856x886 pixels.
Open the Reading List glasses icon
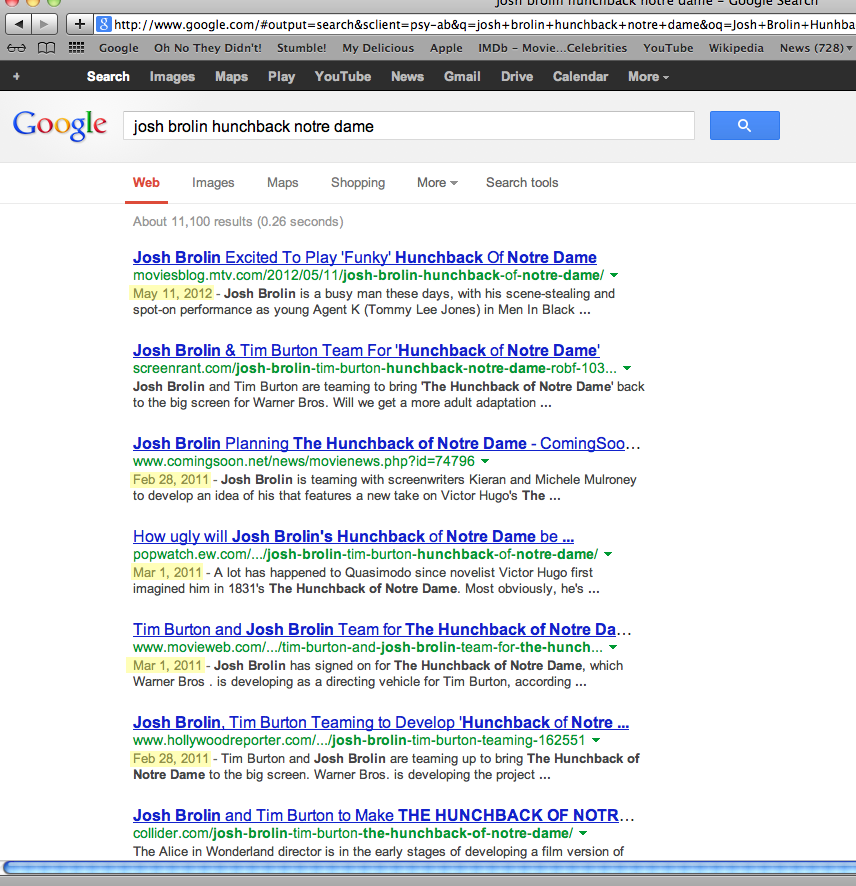point(17,48)
